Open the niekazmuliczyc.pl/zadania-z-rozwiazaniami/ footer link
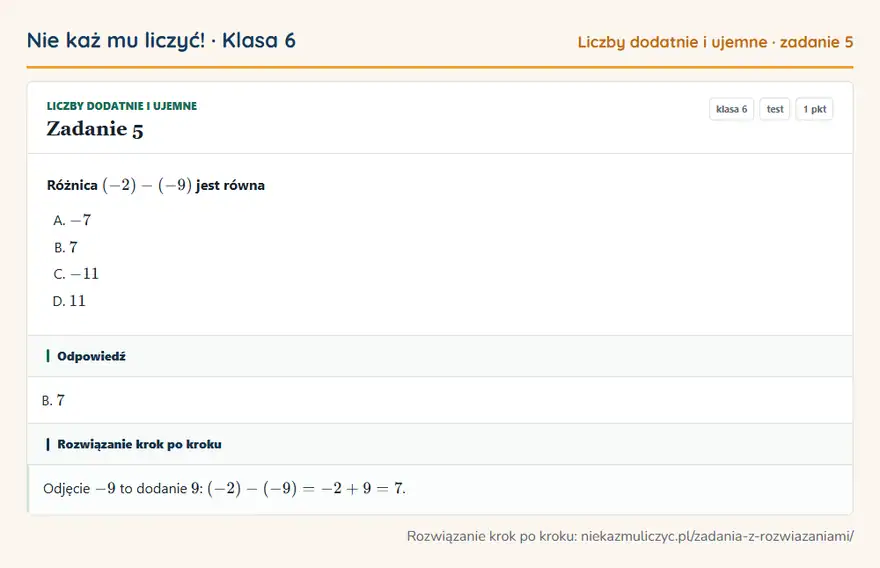Image resolution: width=880 pixels, height=568 pixels. tap(717, 536)
